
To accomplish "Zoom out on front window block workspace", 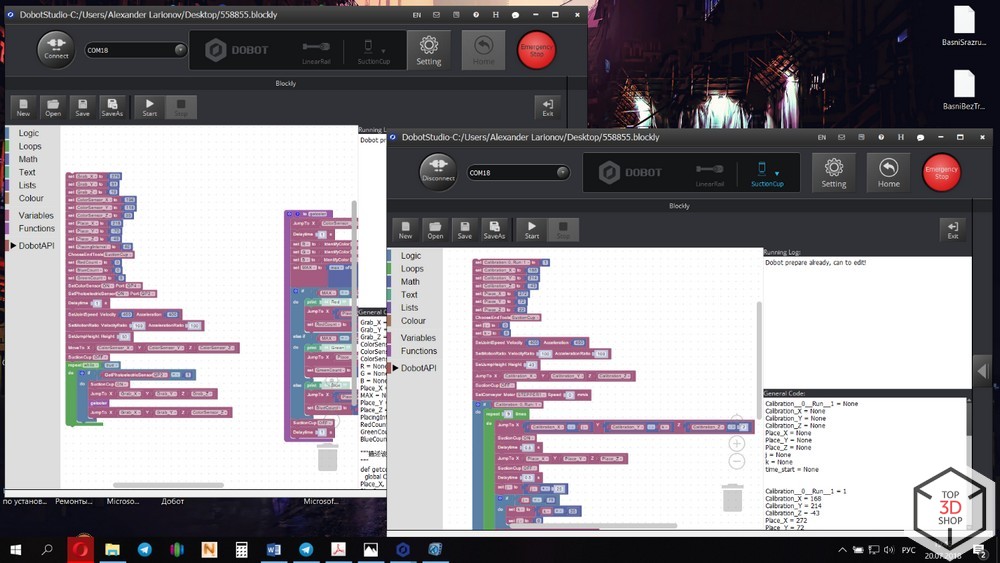I will pos(737,462).
